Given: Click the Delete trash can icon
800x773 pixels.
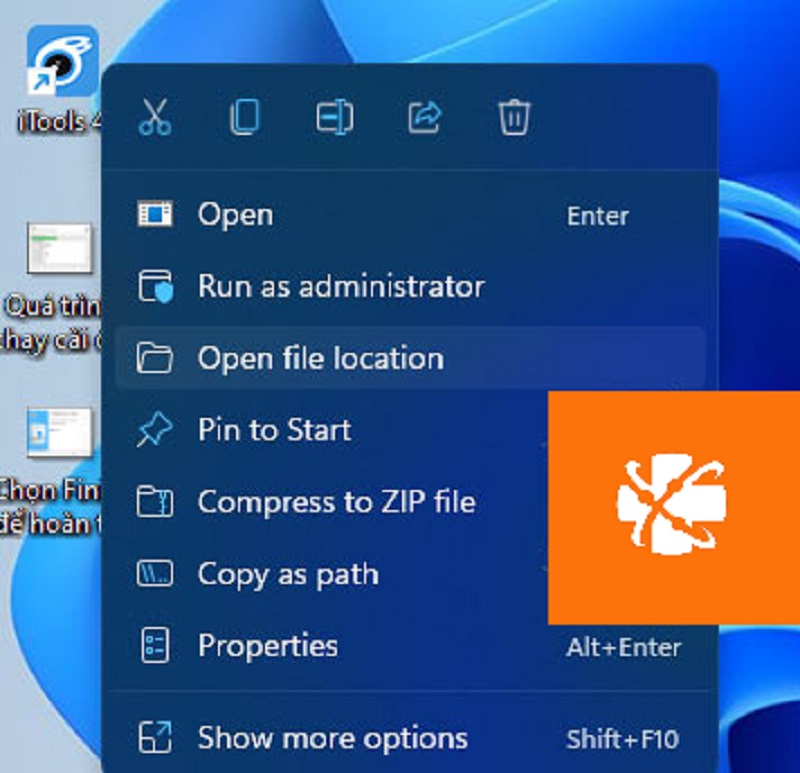Looking at the screenshot, I should point(514,117).
